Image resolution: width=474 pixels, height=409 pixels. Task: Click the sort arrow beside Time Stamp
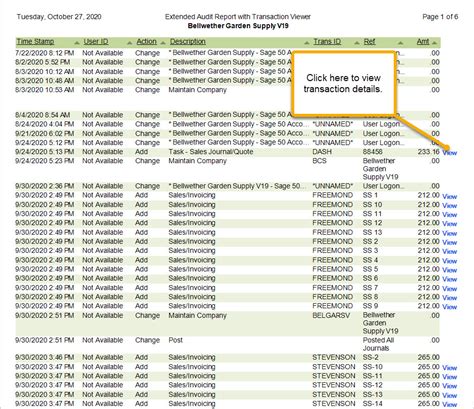pos(77,43)
